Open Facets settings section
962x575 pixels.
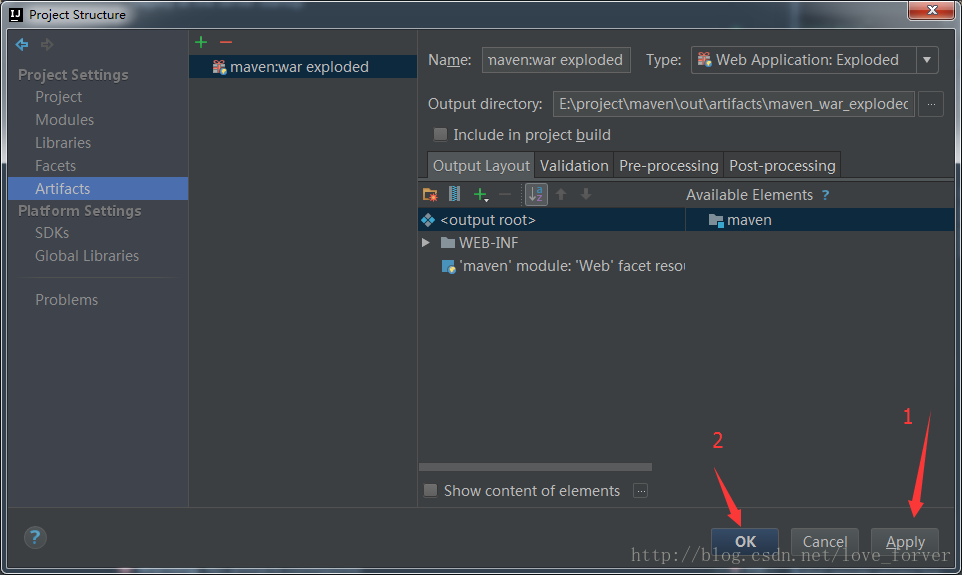(x=55, y=166)
